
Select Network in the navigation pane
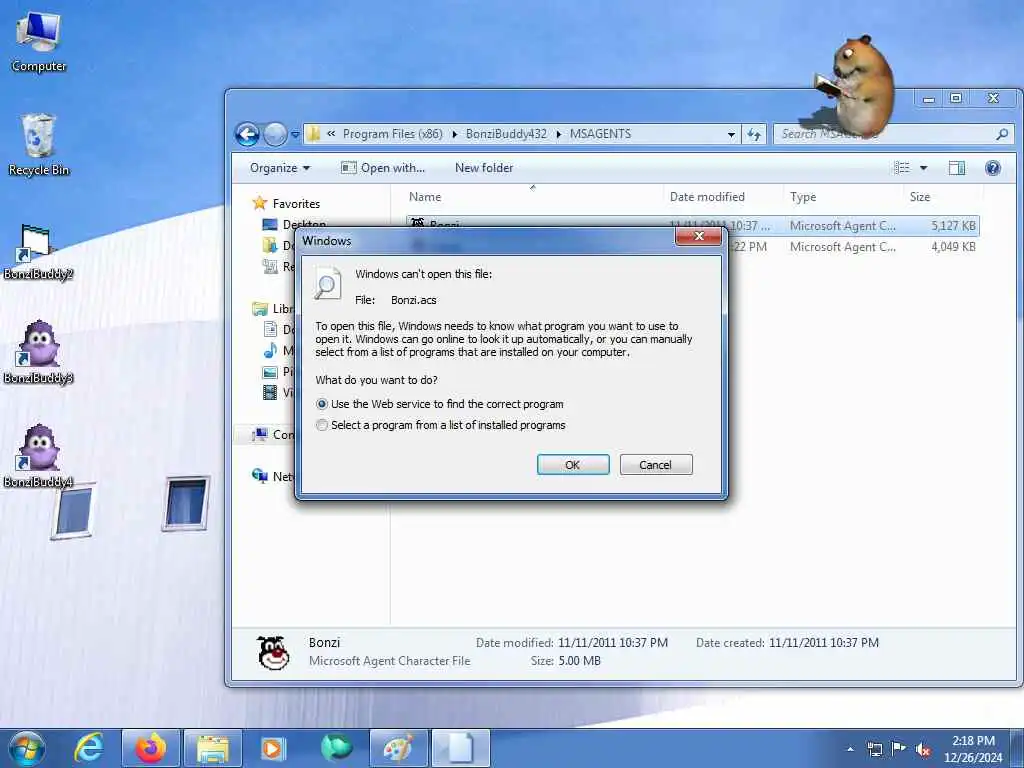272,476
